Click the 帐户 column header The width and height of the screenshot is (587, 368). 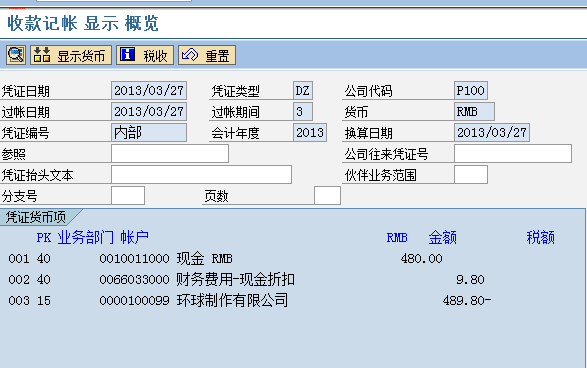coord(134,238)
